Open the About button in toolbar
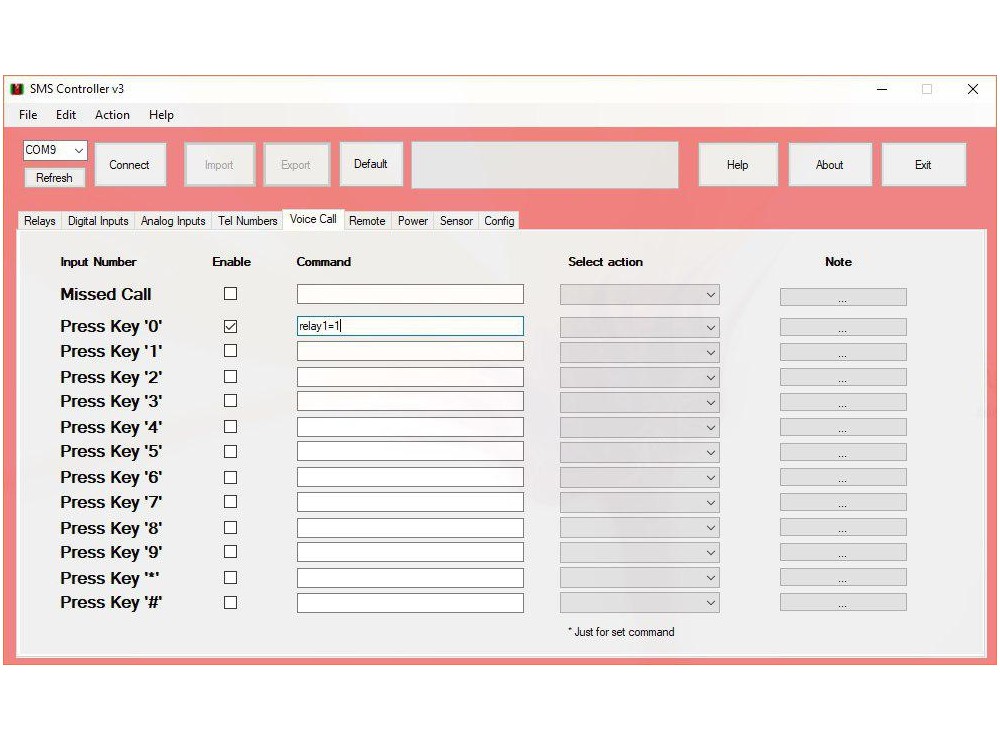Screen dimensions: 1000x741 [x=829, y=165]
